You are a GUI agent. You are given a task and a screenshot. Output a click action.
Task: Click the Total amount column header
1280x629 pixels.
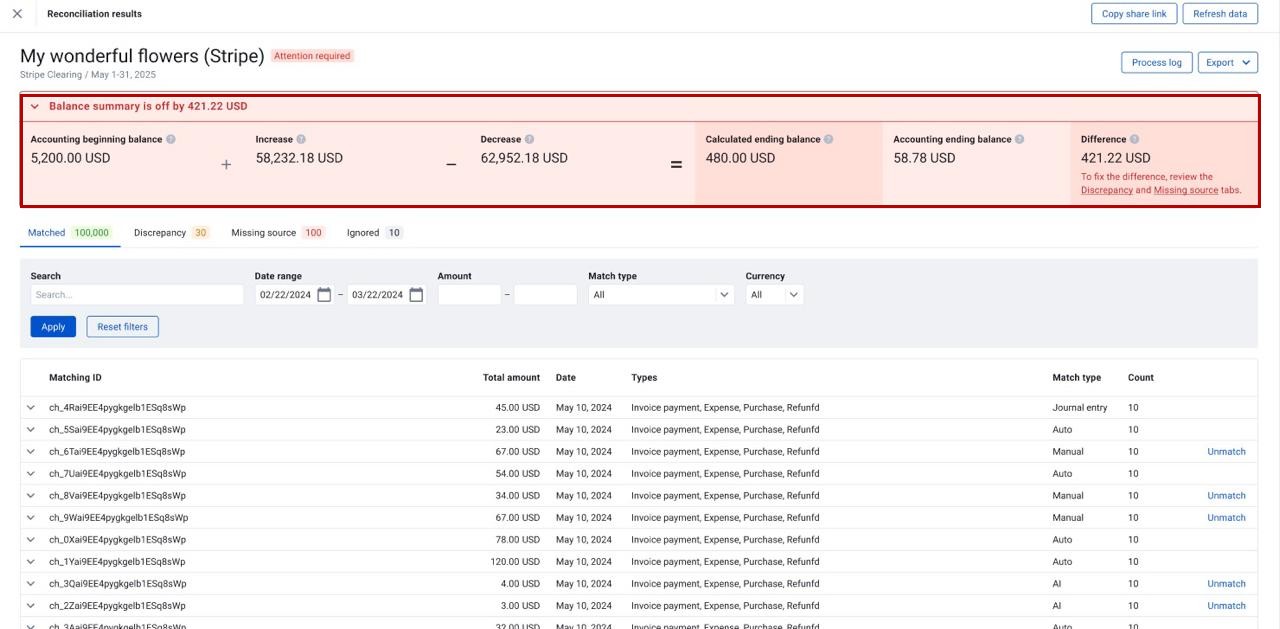pyautogui.click(x=511, y=378)
